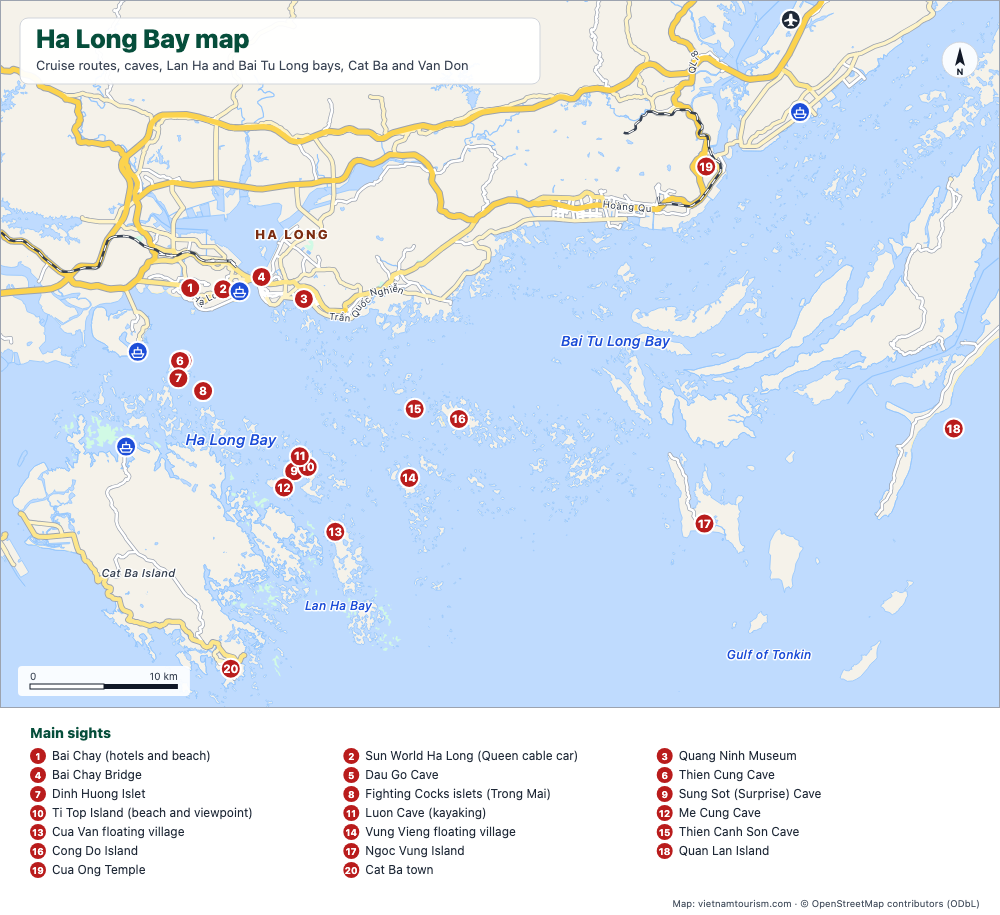Viewport: 1000px width, 915px height.
Task: Click the ferry icon on northern Cat Ba Island
Action: [126, 446]
